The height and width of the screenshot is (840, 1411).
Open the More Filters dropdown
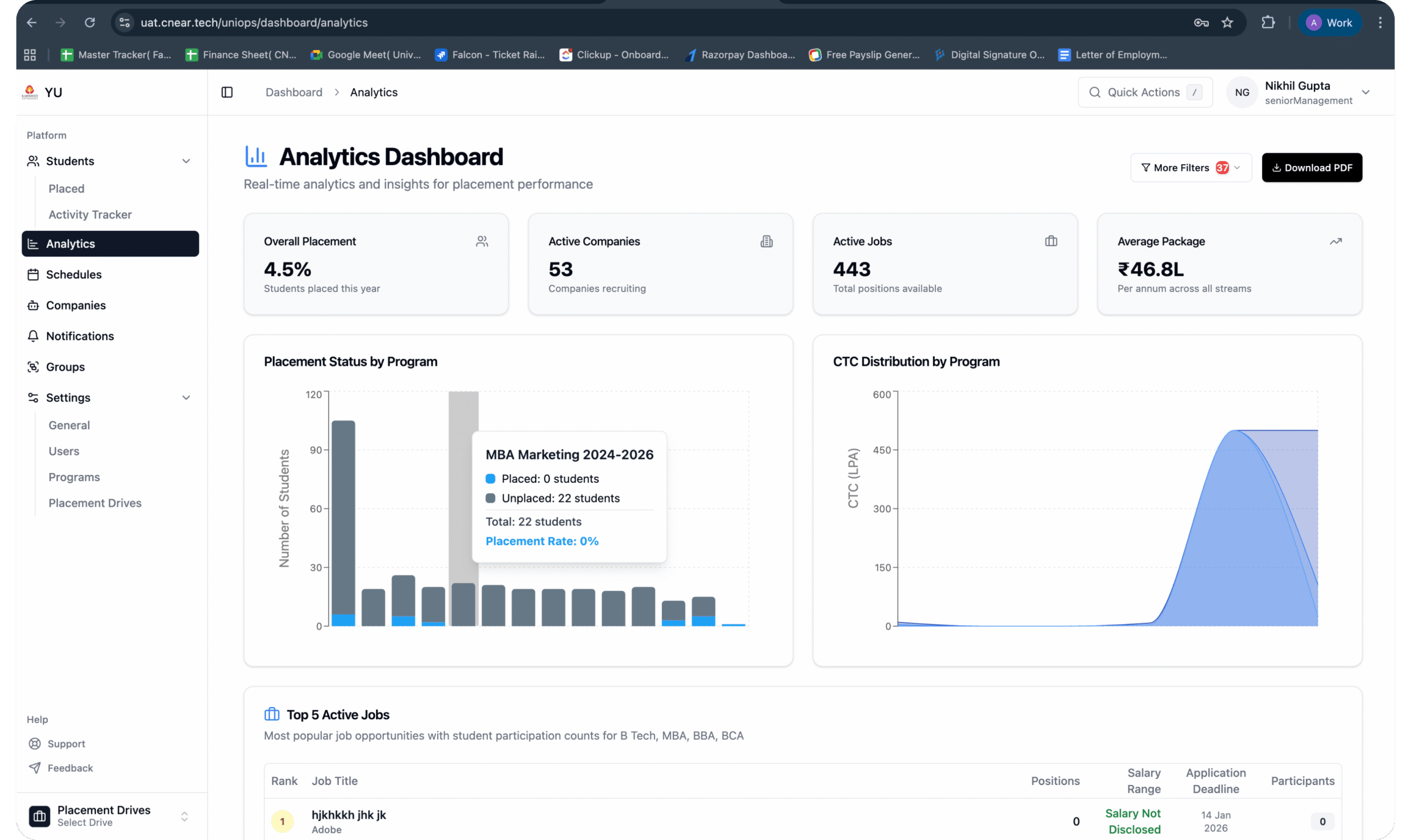(x=1191, y=168)
